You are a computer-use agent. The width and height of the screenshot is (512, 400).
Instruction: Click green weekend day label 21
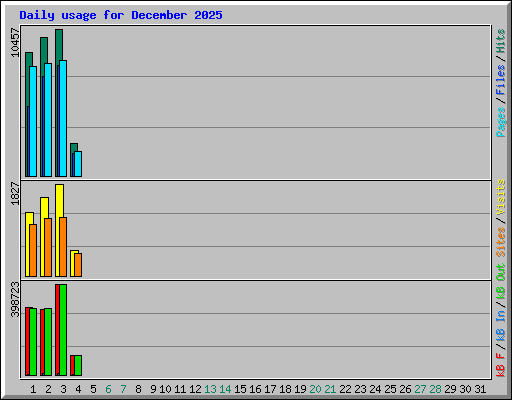click(x=330, y=389)
